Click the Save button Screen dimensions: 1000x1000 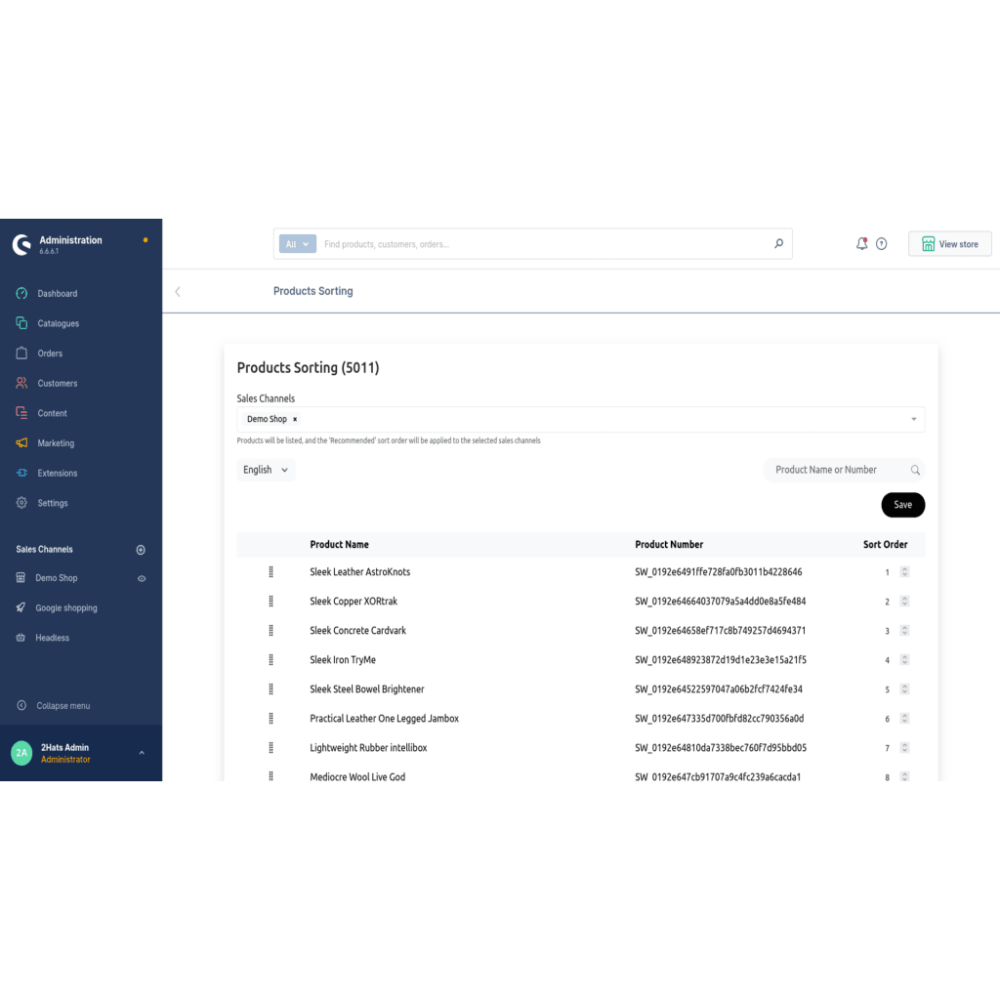pyautogui.click(x=902, y=505)
